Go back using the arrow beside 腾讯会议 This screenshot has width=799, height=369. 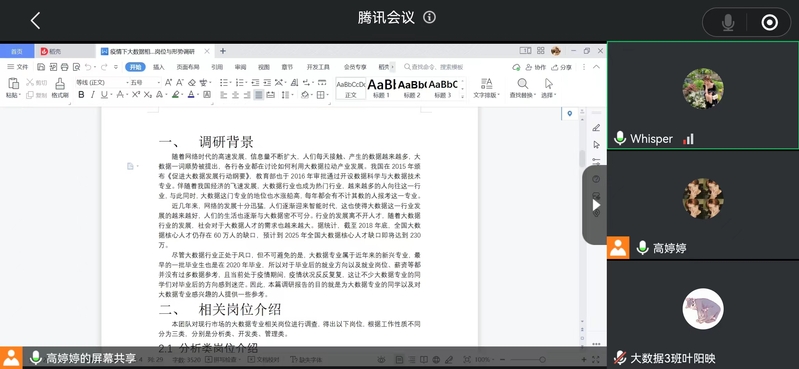click(35, 20)
